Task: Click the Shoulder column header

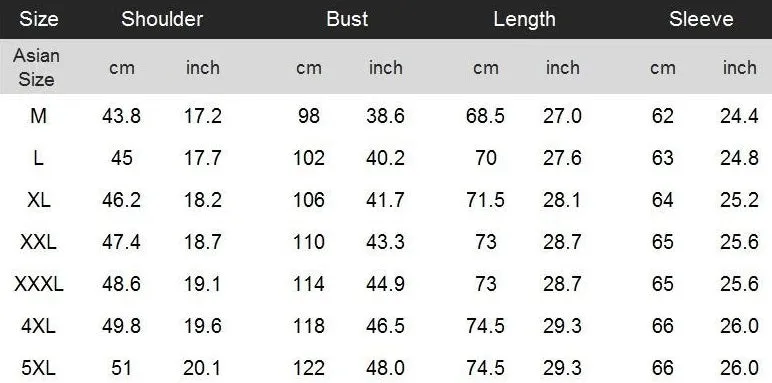Action: point(162,19)
